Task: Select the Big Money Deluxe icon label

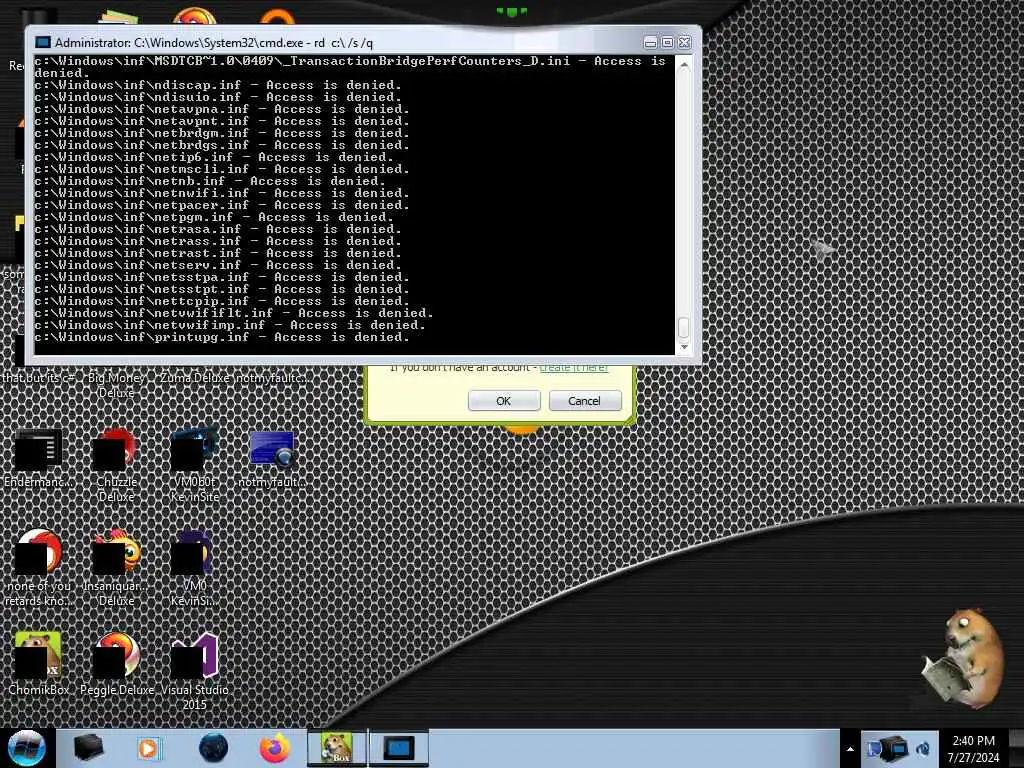Action: [x=116, y=385]
